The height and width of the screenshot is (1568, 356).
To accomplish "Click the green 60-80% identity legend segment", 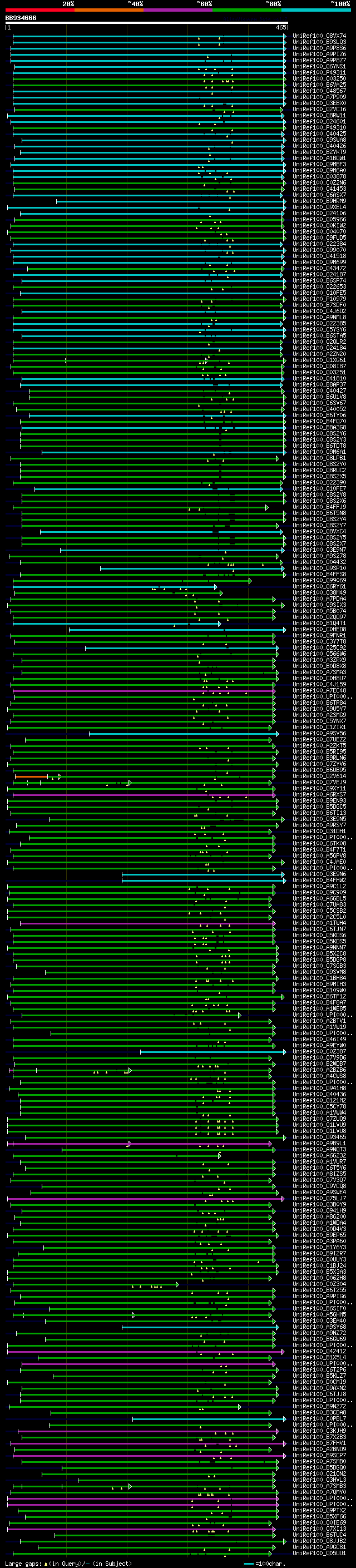I will pos(247,11).
